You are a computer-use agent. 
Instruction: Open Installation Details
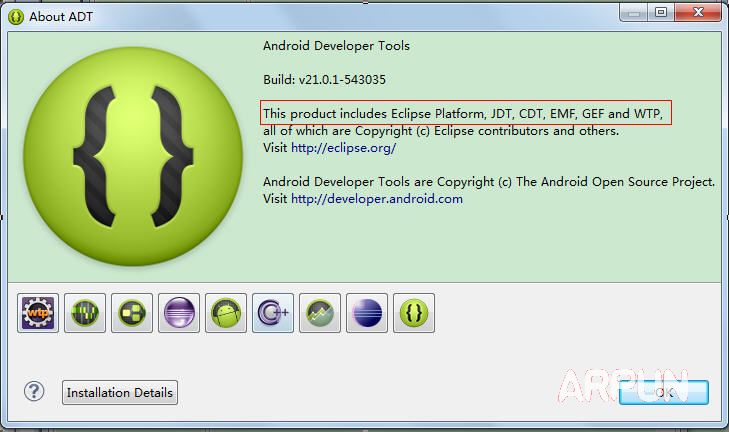pos(120,392)
